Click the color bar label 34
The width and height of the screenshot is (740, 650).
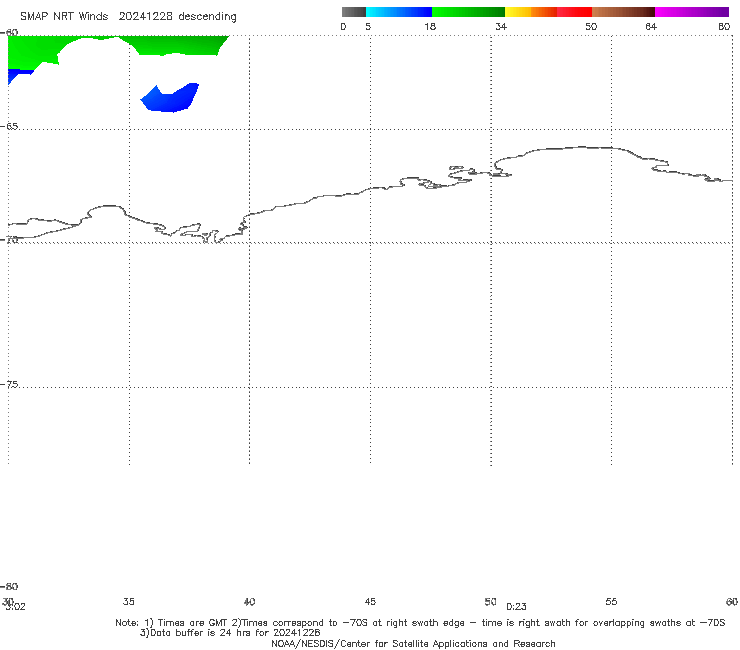click(x=501, y=27)
